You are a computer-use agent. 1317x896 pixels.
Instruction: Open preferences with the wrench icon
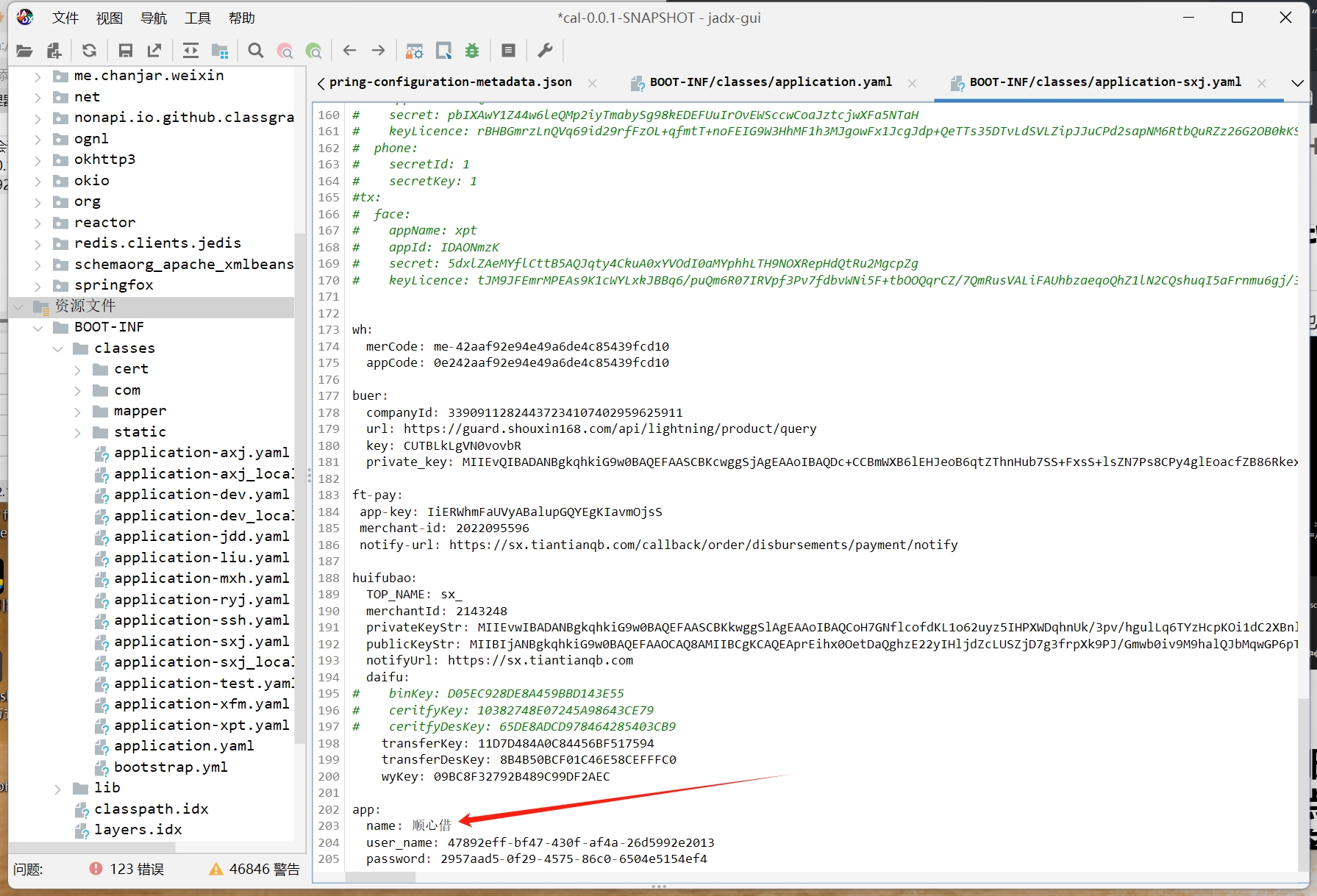[x=545, y=51]
